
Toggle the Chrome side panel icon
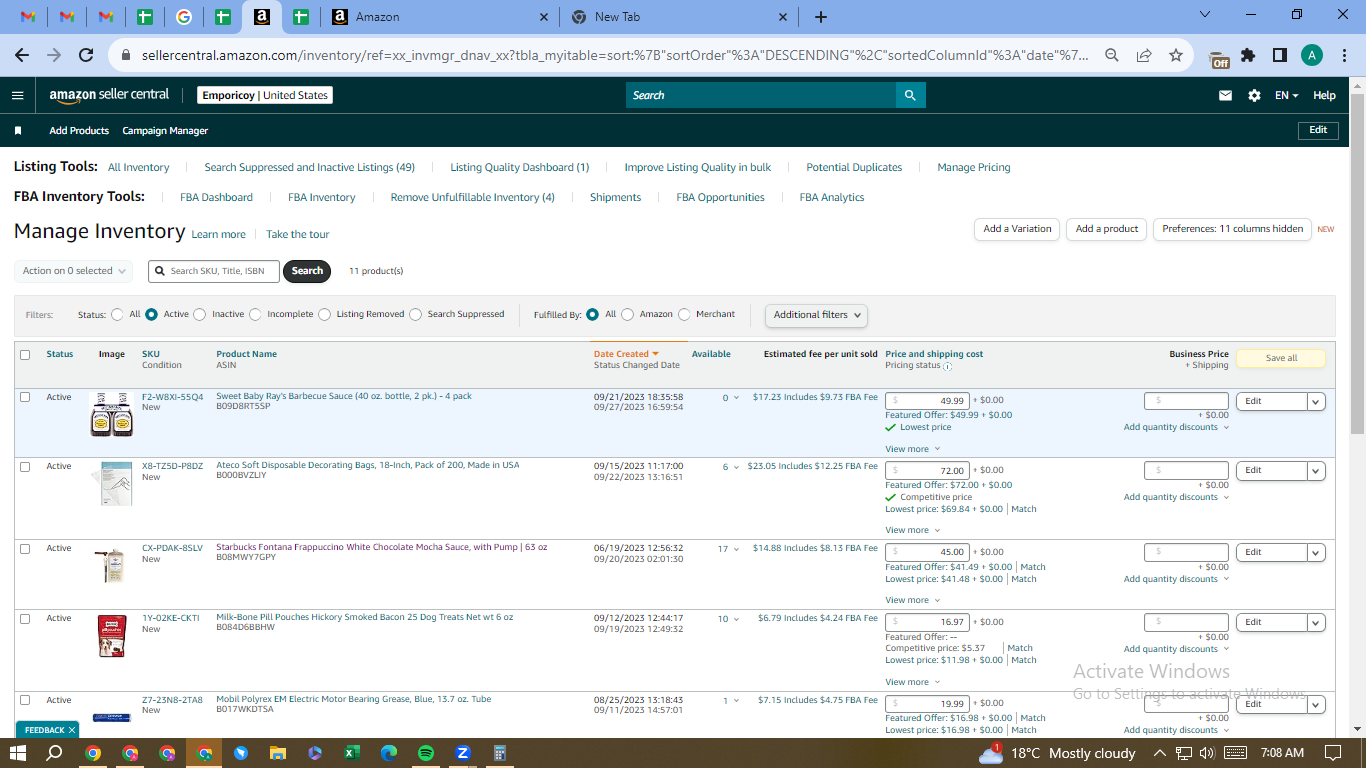(x=1279, y=56)
